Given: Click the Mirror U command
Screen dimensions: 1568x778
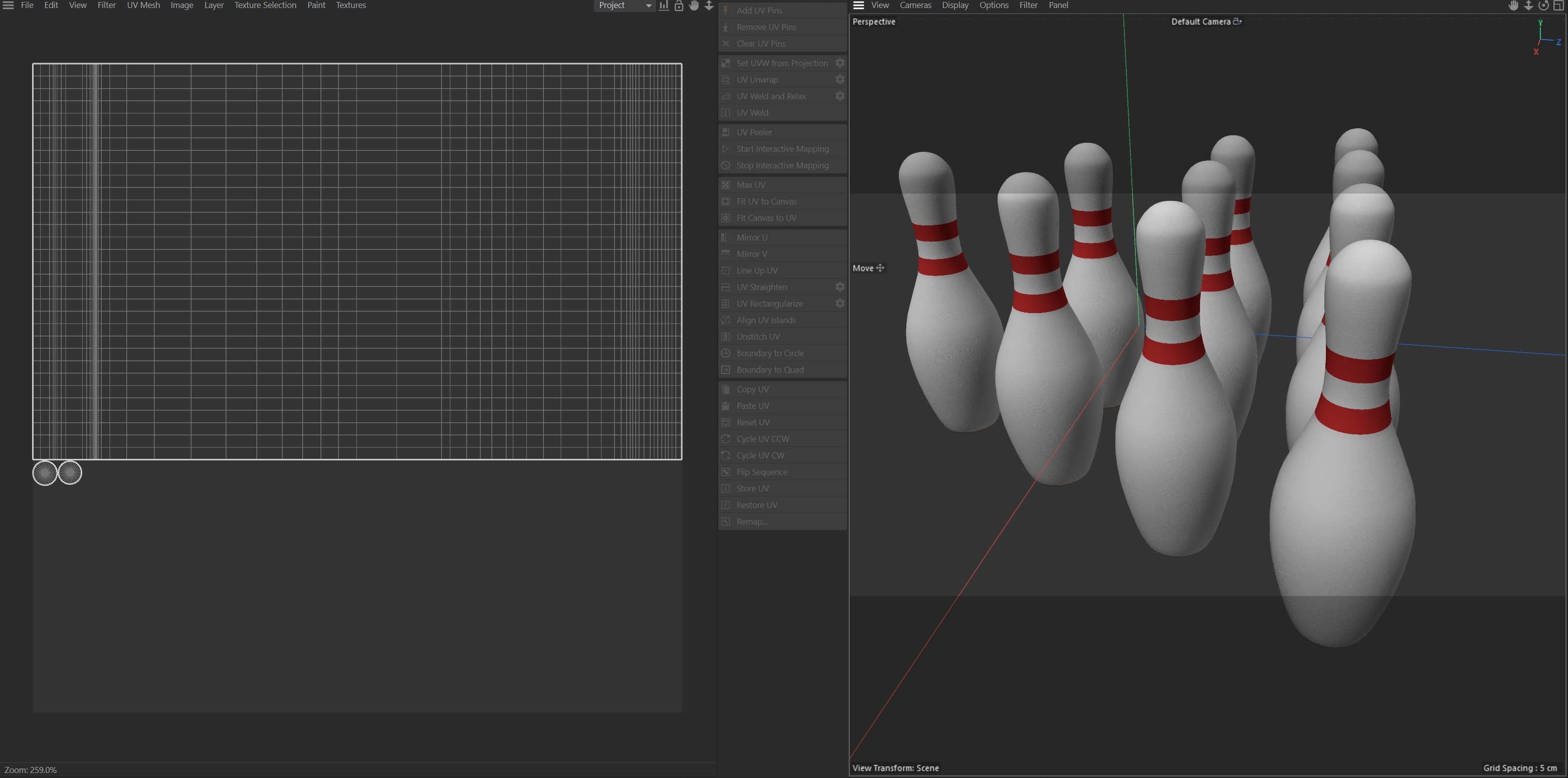Looking at the screenshot, I should pos(752,237).
